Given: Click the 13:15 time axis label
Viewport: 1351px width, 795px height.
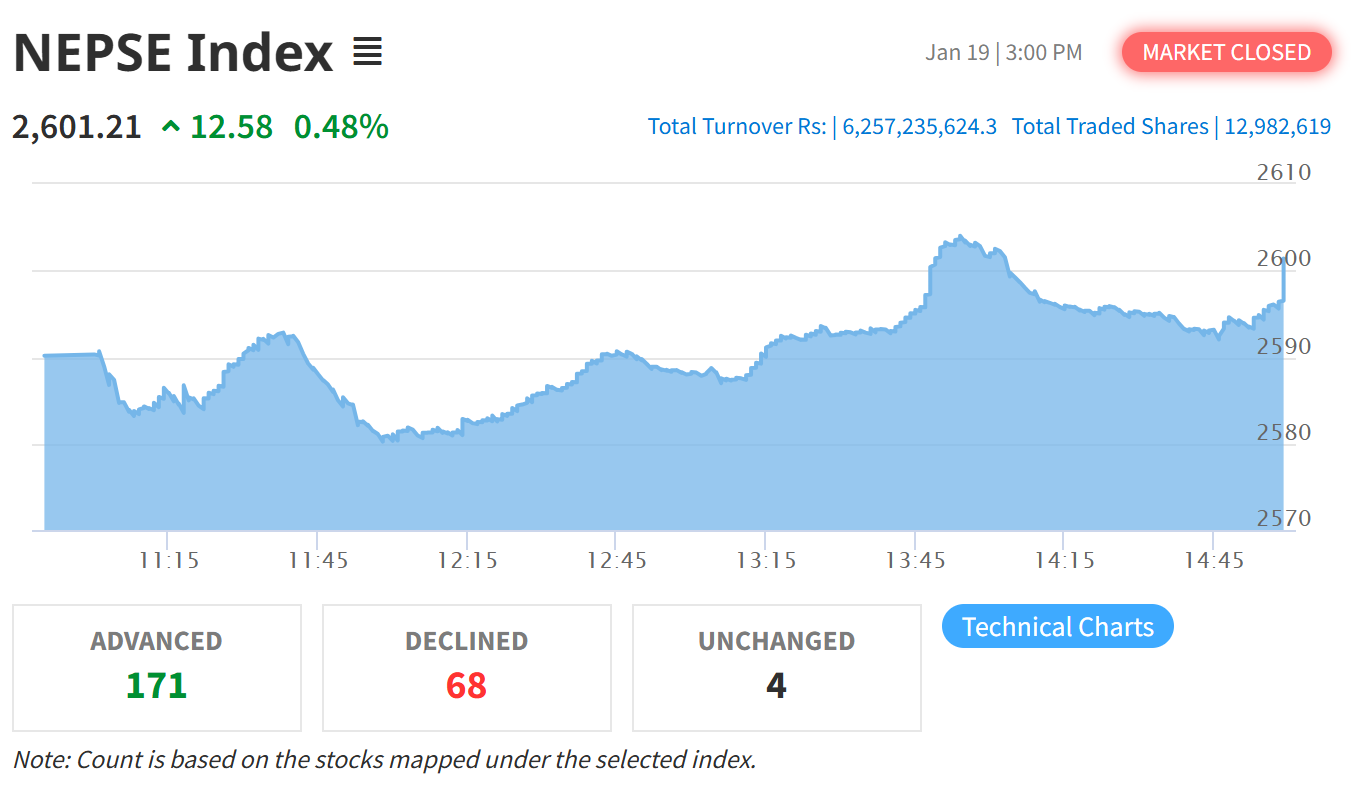Looking at the screenshot, I should (x=766, y=560).
